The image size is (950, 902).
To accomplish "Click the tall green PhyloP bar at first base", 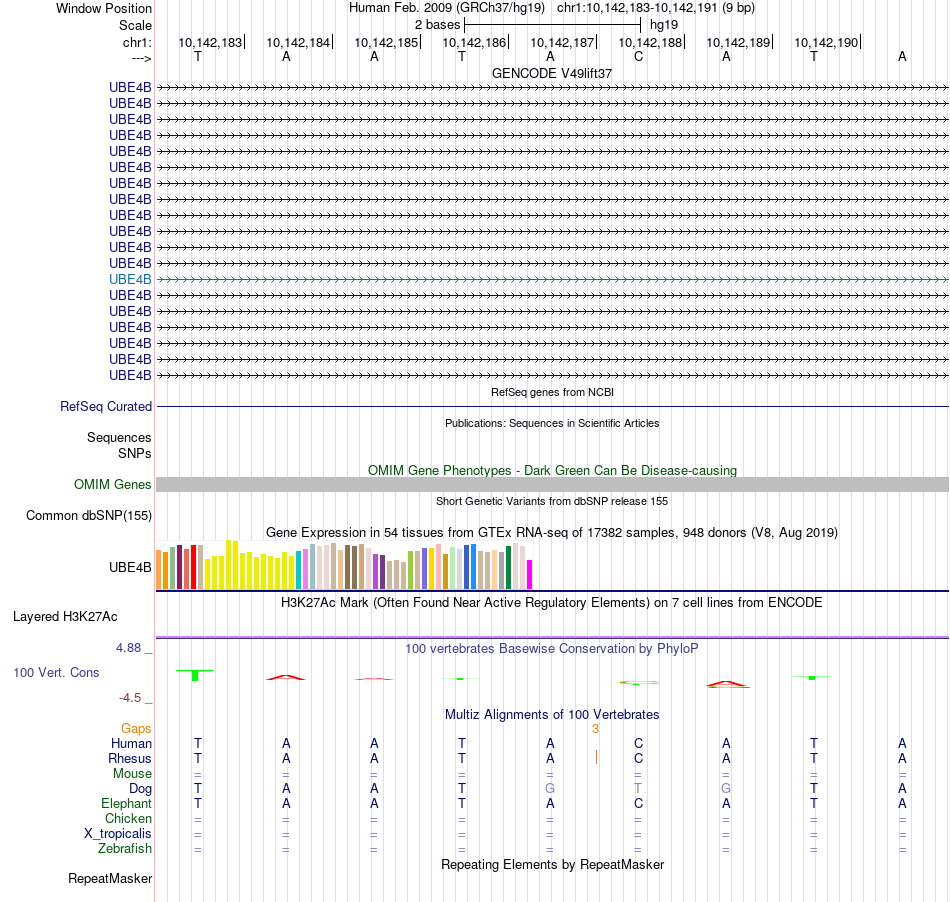I will [195, 675].
